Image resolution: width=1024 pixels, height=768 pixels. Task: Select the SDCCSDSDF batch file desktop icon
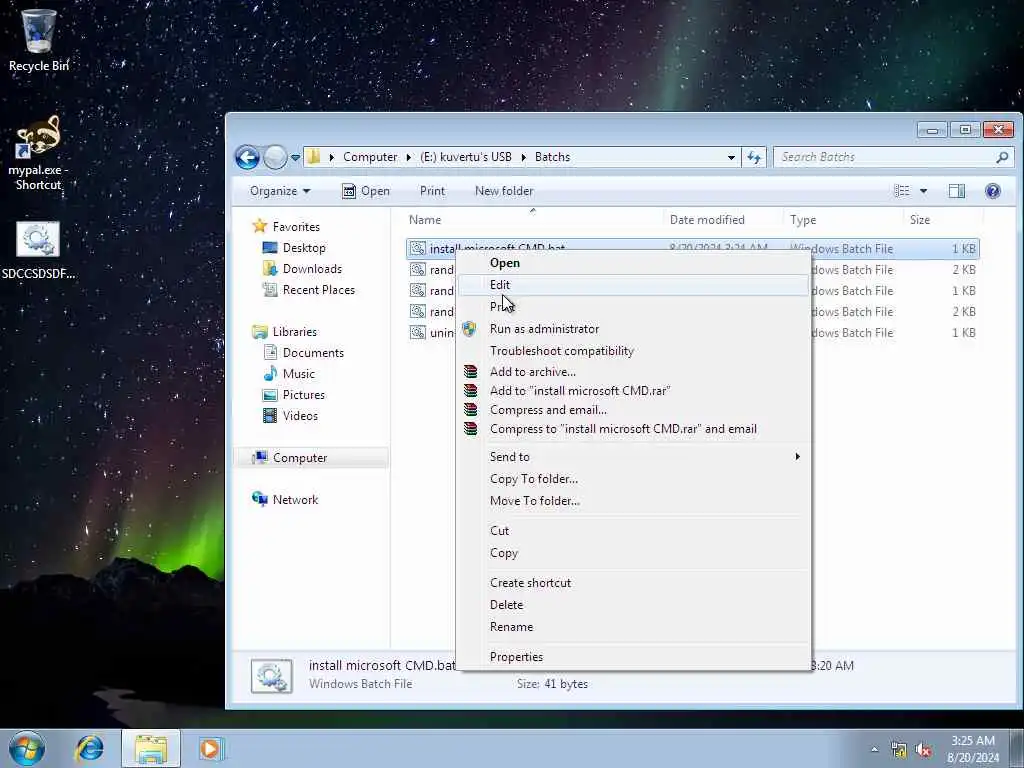[x=39, y=251]
